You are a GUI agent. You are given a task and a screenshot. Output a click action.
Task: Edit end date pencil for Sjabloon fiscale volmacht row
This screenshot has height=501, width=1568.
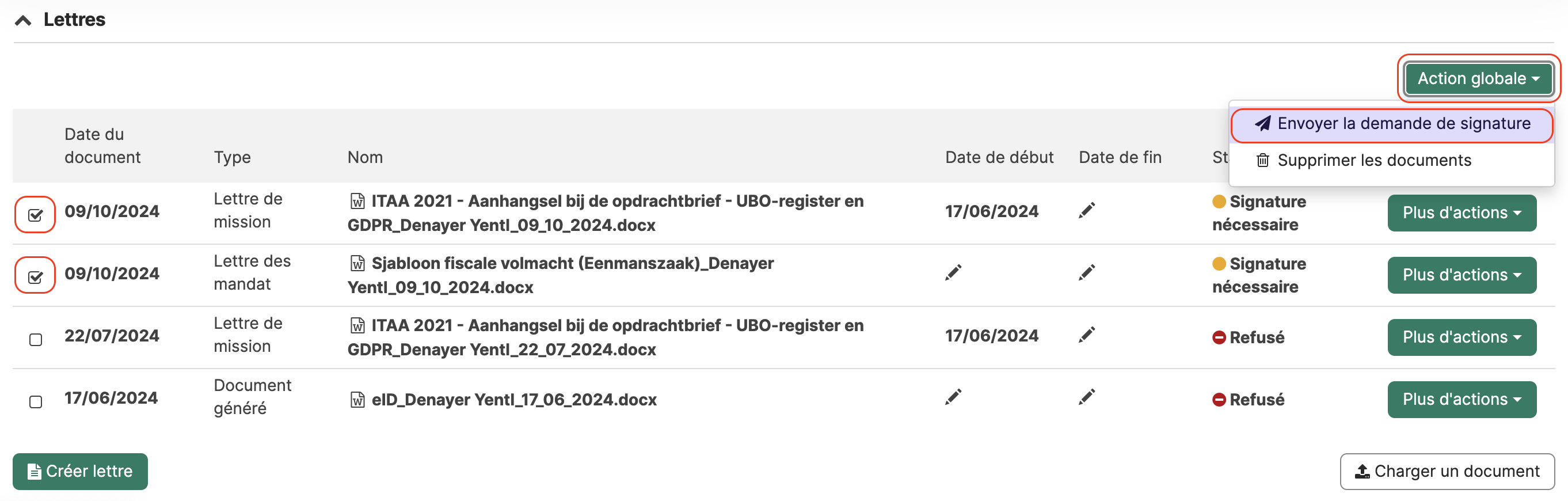(1087, 273)
